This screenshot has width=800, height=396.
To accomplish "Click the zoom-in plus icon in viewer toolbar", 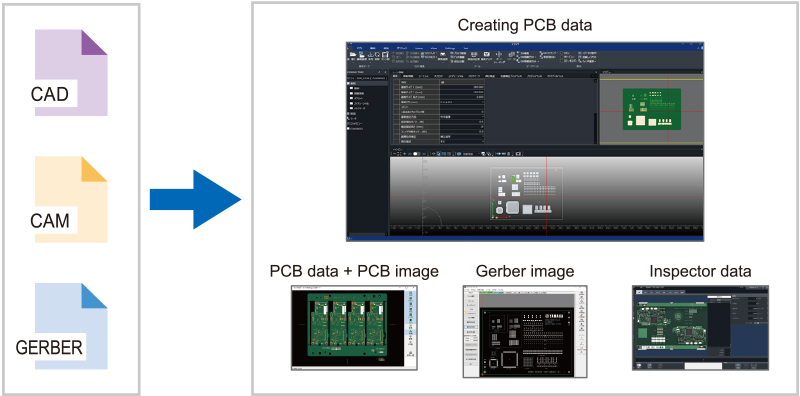I will pos(404,154).
